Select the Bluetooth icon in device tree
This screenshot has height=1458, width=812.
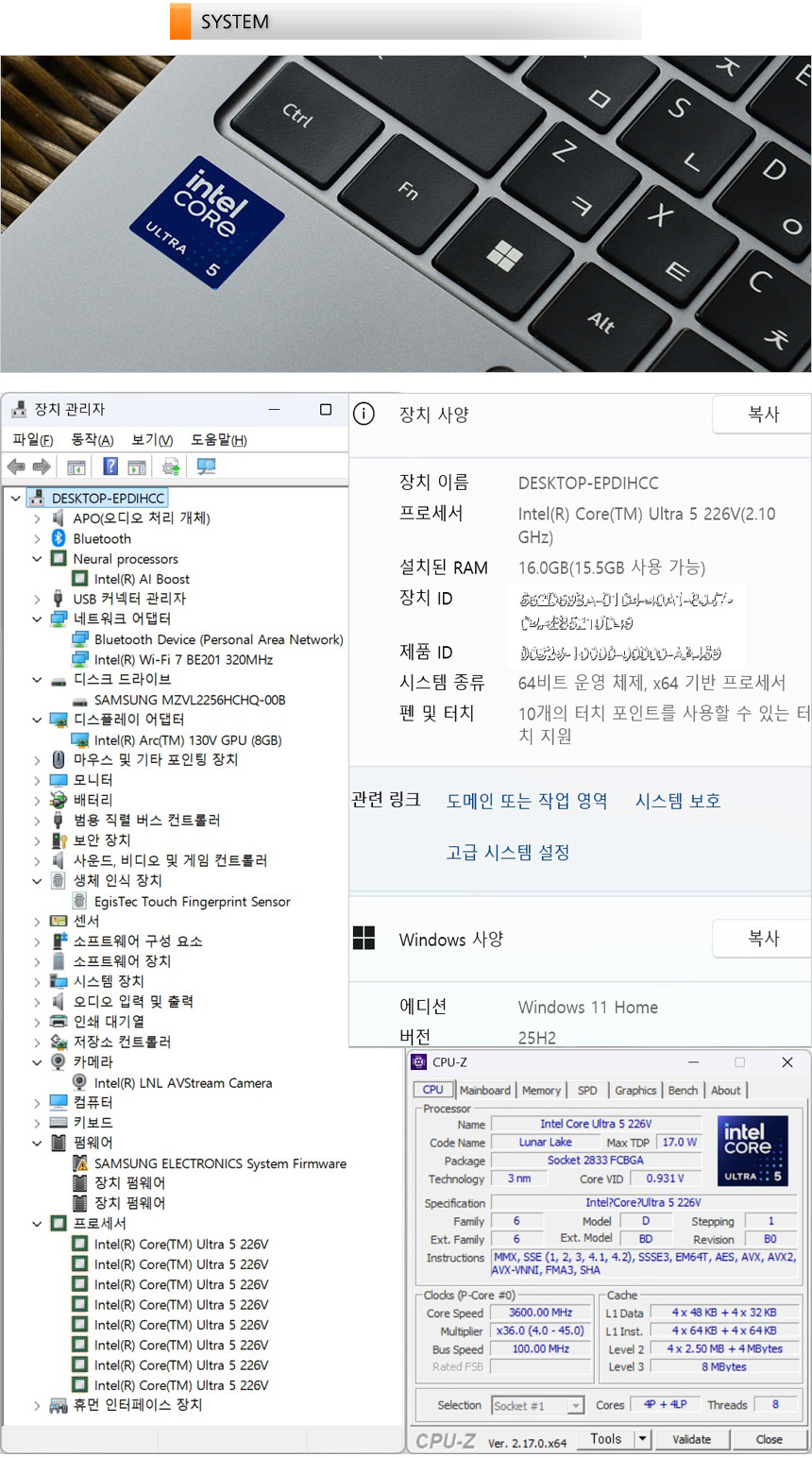(x=59, y=538)
